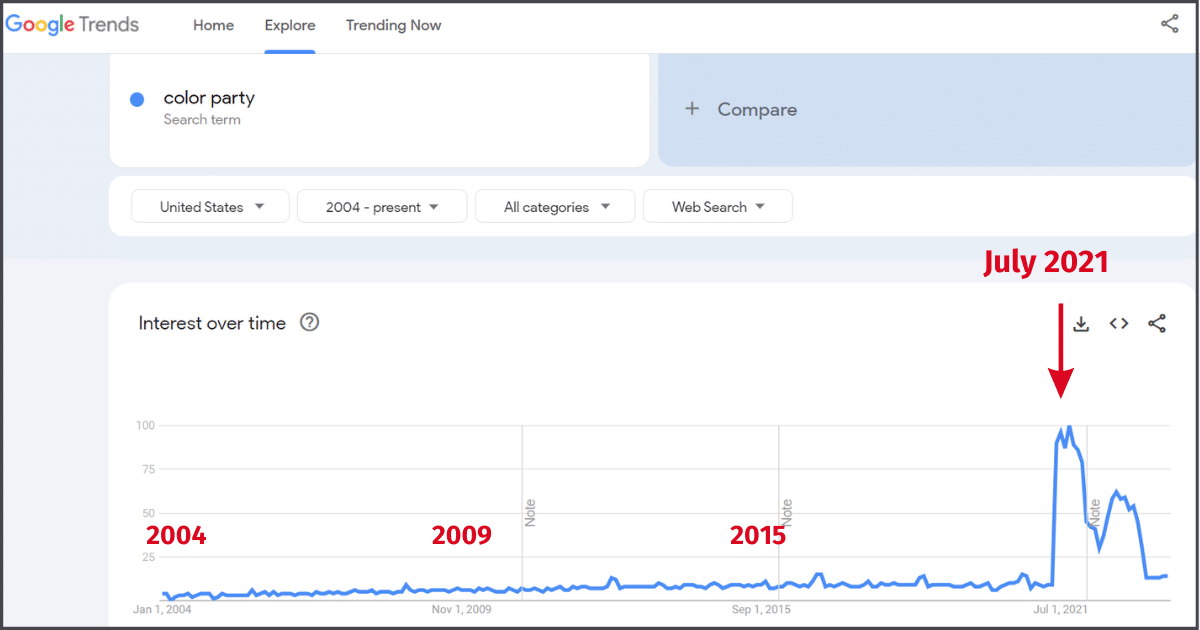Add a comparison term with Compare
The image size is (1200, 630).
[x=742, y=110]
